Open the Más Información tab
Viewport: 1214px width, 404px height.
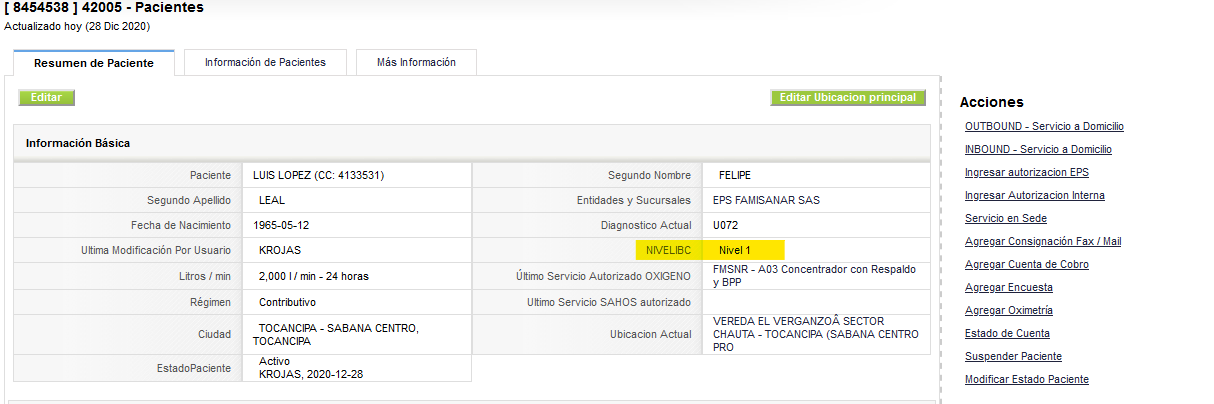click(416, 62)
